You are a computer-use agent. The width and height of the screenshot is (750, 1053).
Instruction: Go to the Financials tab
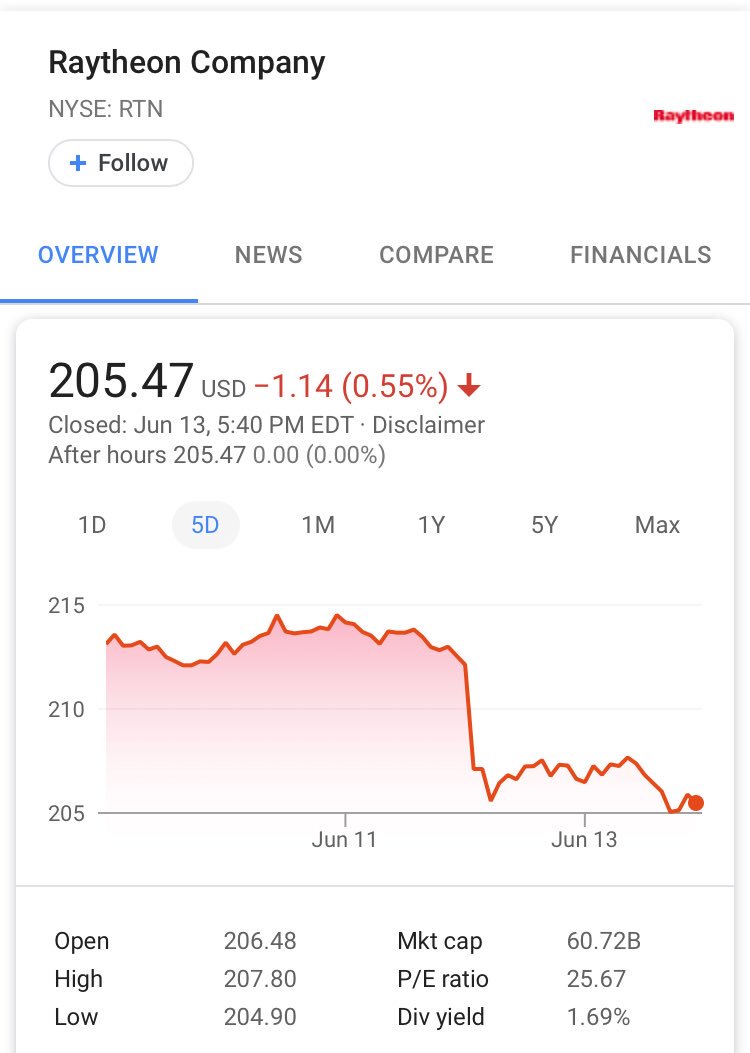641,255
